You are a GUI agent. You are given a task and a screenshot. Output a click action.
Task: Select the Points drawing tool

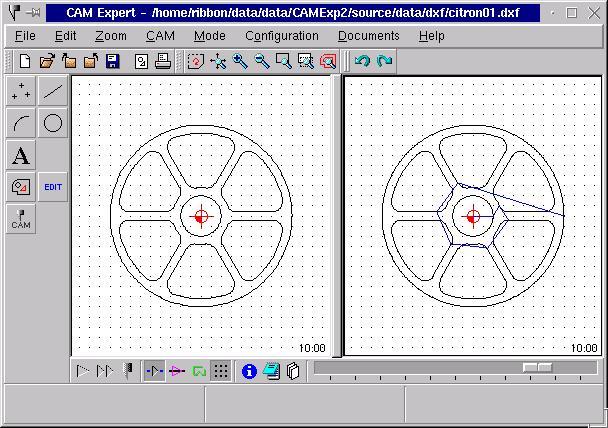[21, 92]
